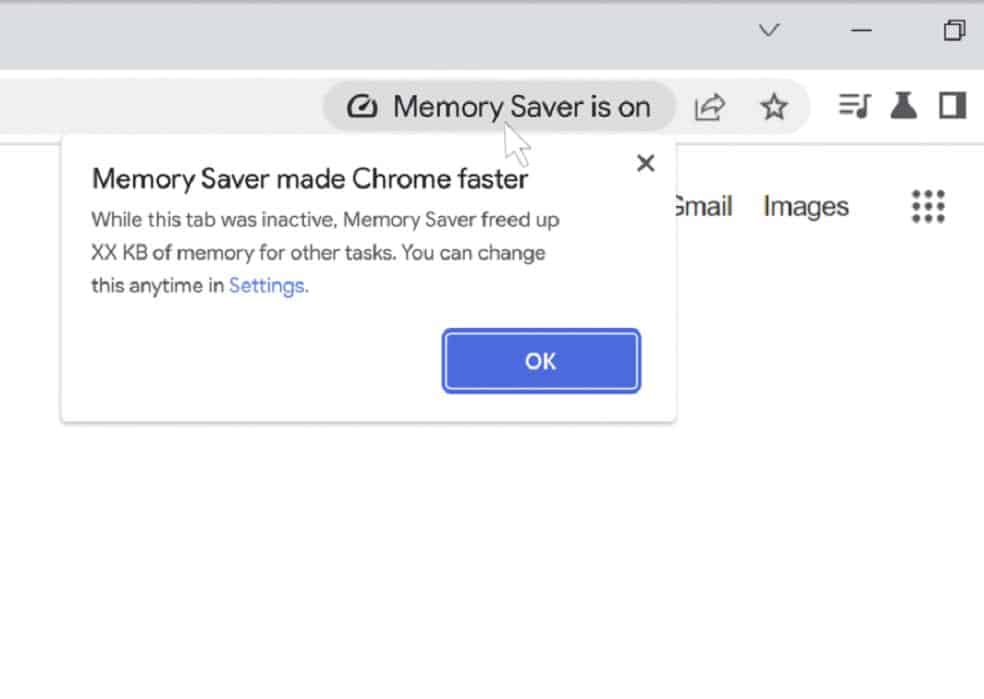Open the Google apps grid launcher
This screenshot has height=699, width=984.
[928, 206]
